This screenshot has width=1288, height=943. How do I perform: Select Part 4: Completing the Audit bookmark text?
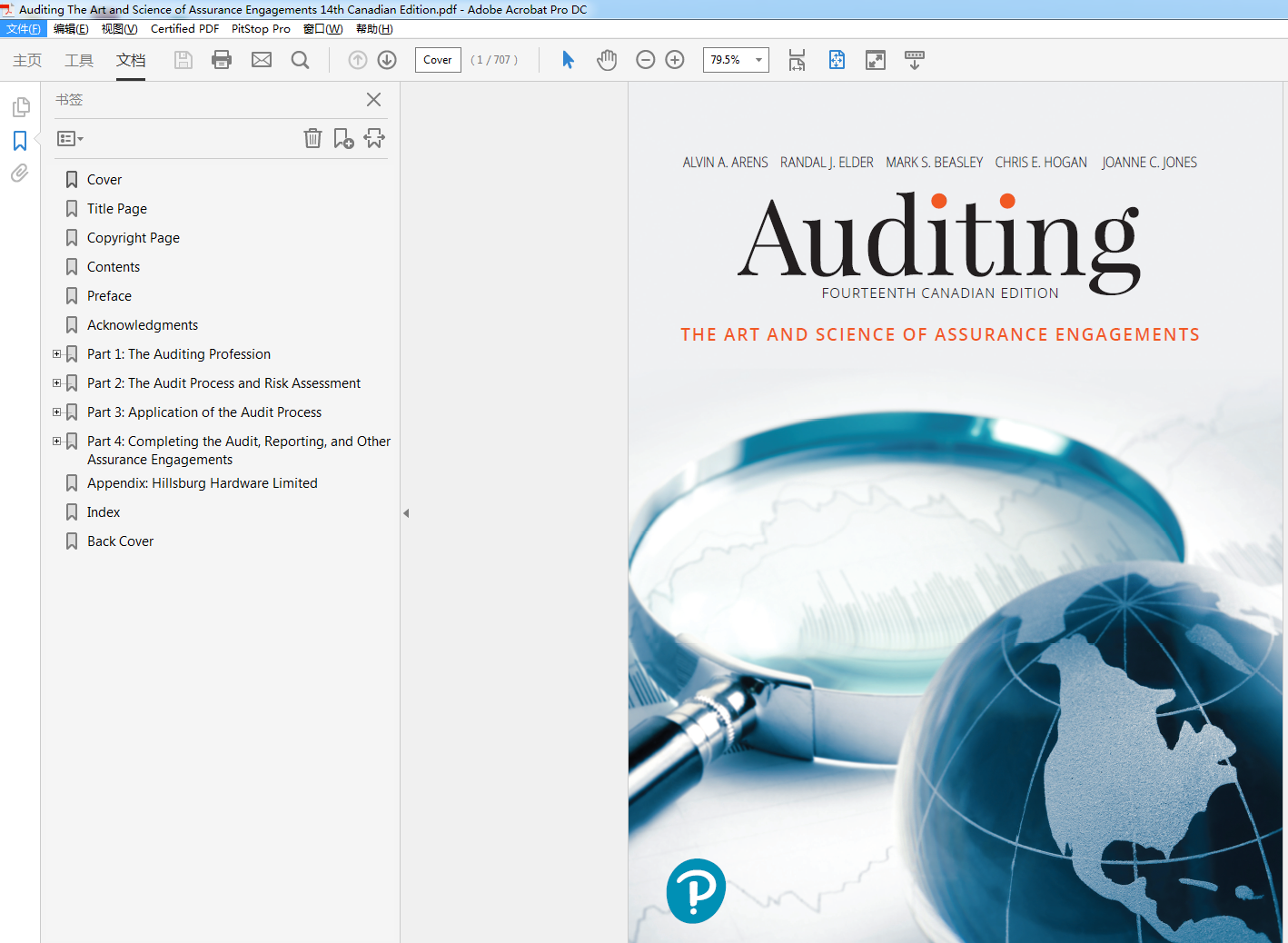[x=239, y=451]
